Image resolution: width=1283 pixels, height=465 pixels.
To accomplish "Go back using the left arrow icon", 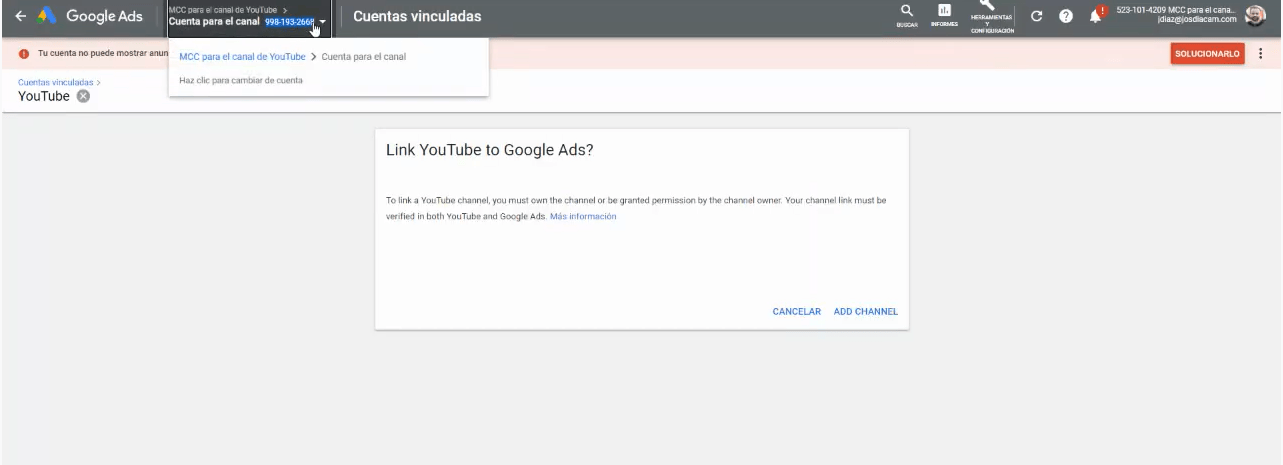I will 21,17.
